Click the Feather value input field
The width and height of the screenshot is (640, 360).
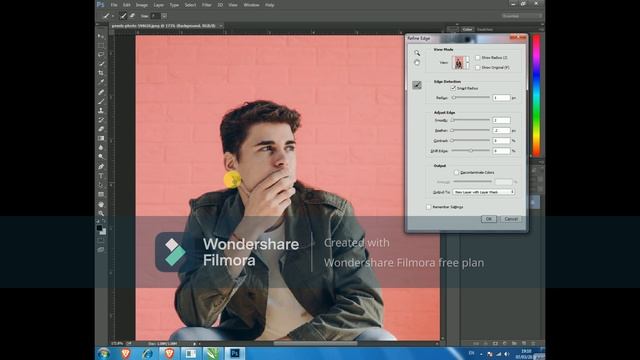point(501,131)
